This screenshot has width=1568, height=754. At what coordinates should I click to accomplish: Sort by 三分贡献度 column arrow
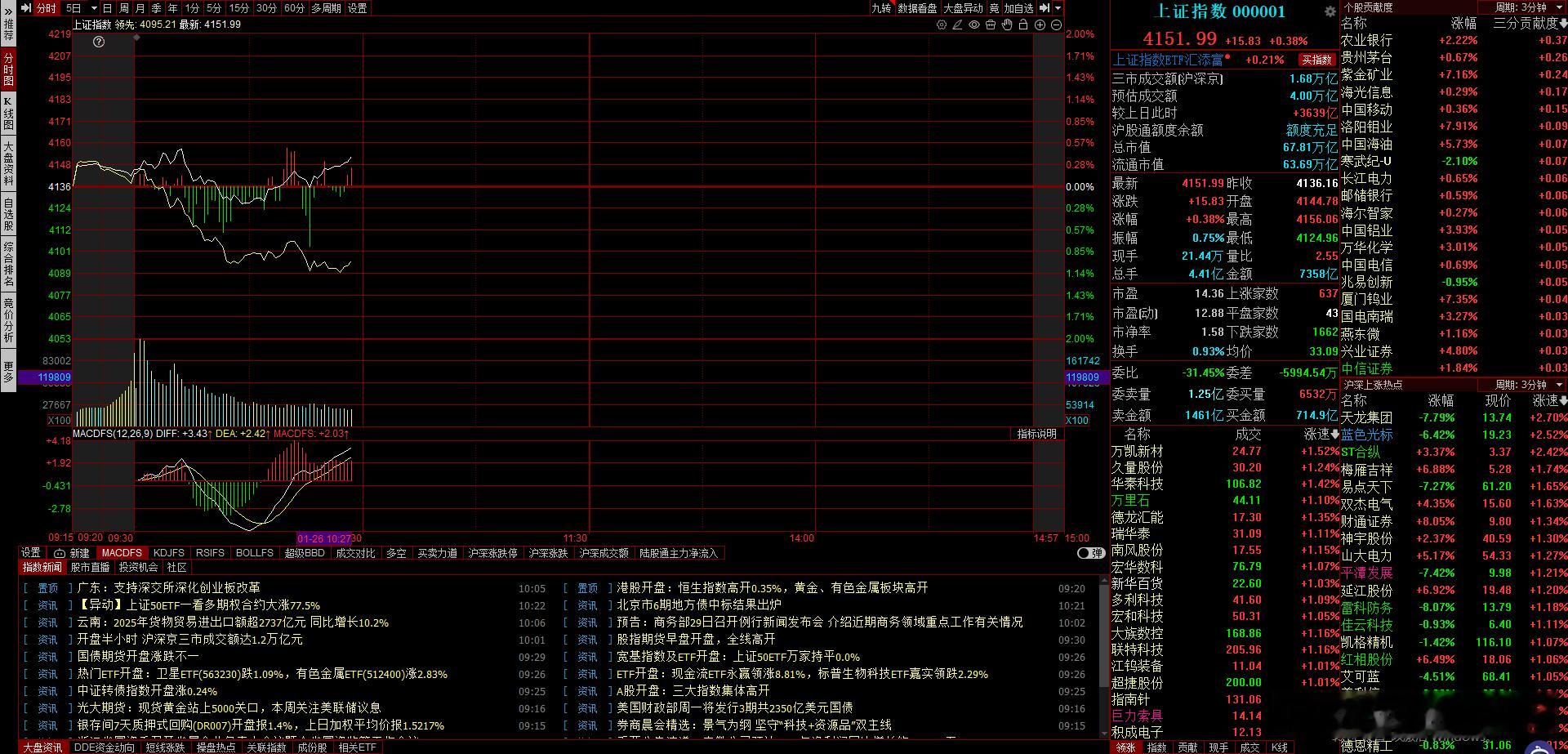(1564, 24)
